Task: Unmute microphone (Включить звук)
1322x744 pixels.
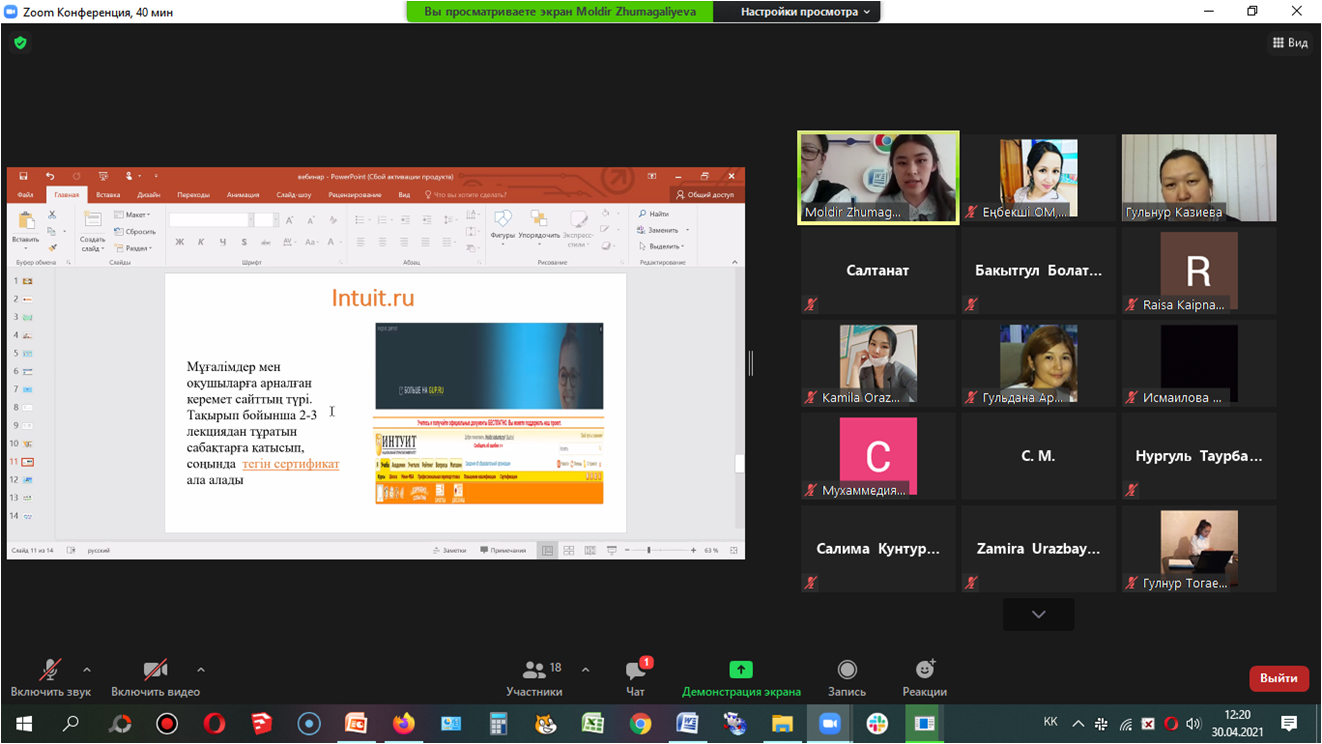Action: (50, 677)
